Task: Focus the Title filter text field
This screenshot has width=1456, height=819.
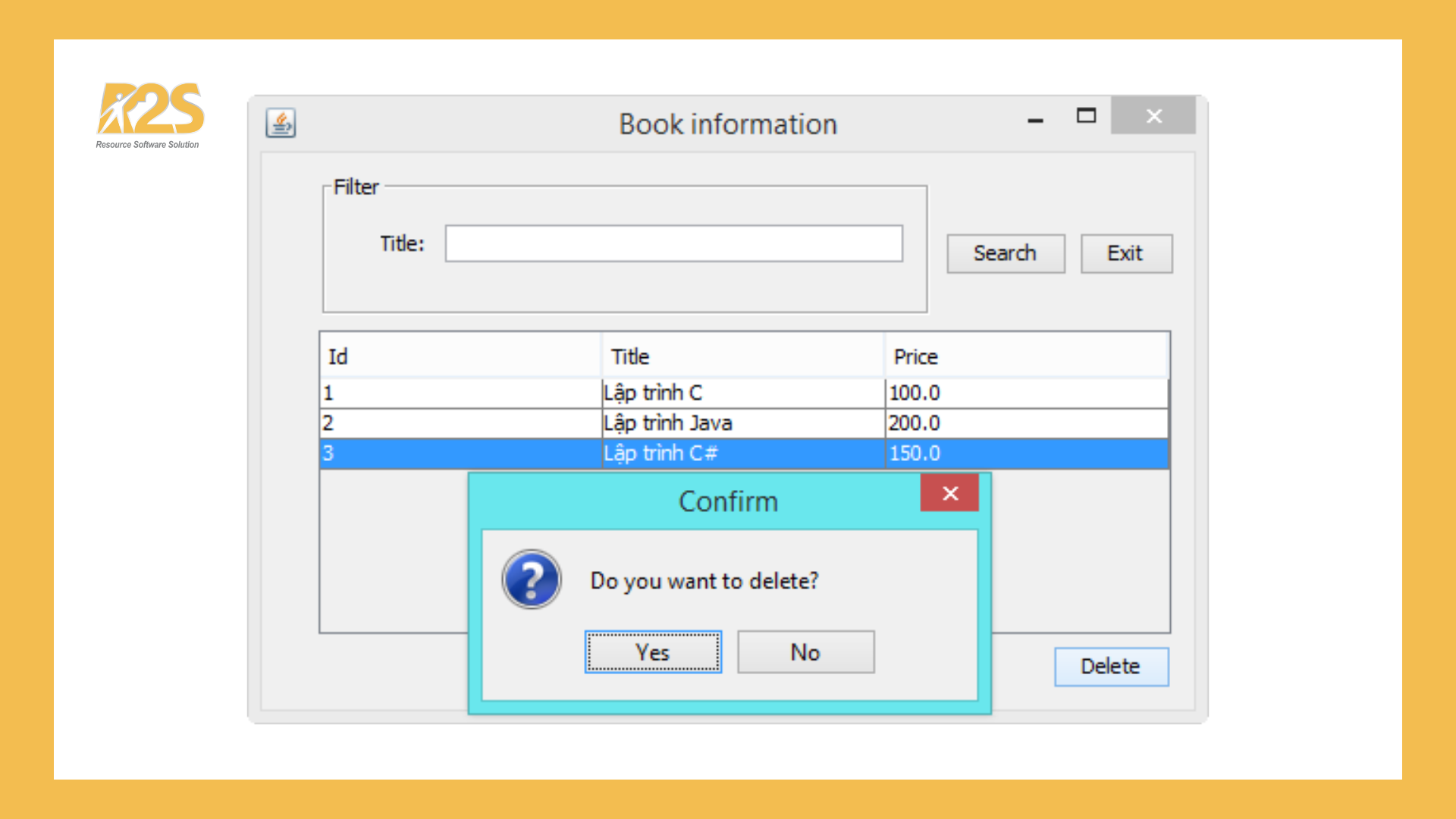Action: (x=673, y=243)
